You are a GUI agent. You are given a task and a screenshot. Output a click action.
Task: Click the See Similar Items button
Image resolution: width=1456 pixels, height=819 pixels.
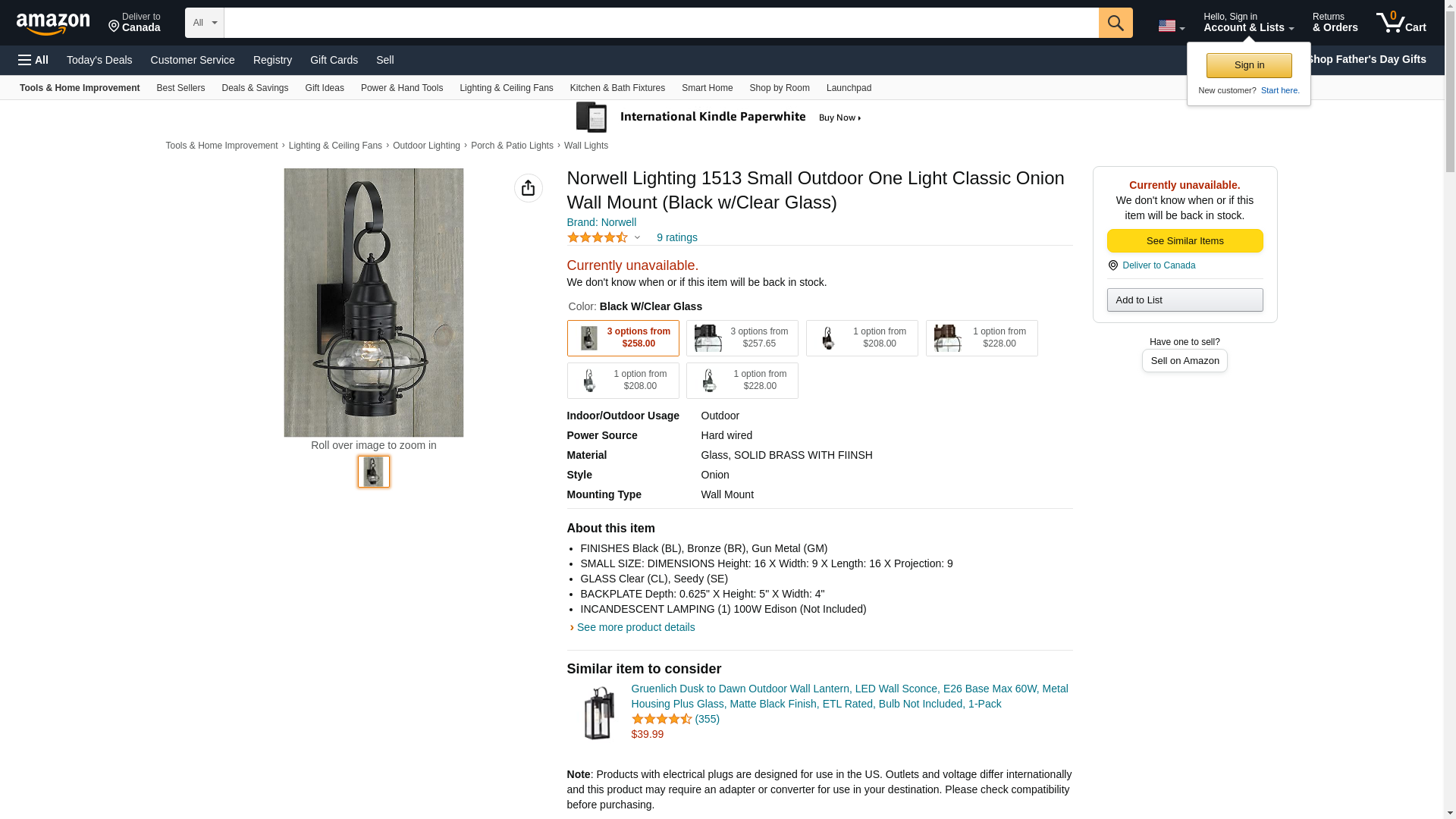tap(1185, 241)
